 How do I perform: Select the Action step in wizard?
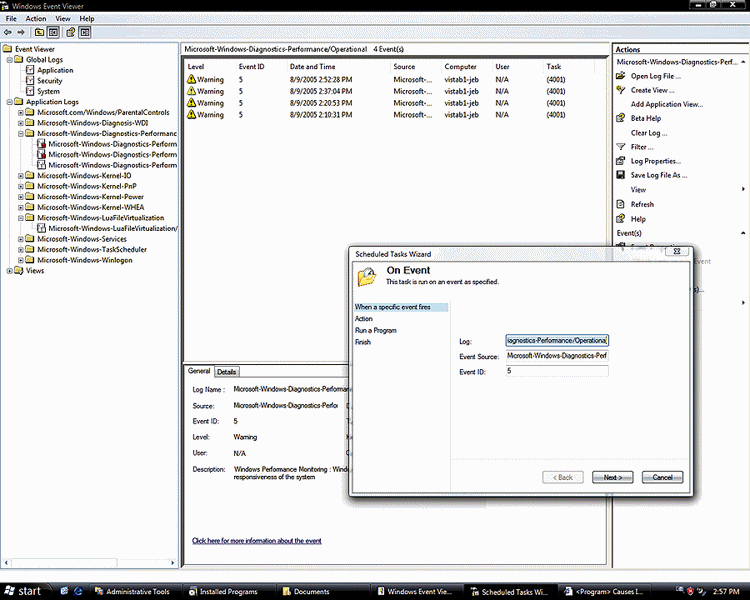click(x=364, y=319)
